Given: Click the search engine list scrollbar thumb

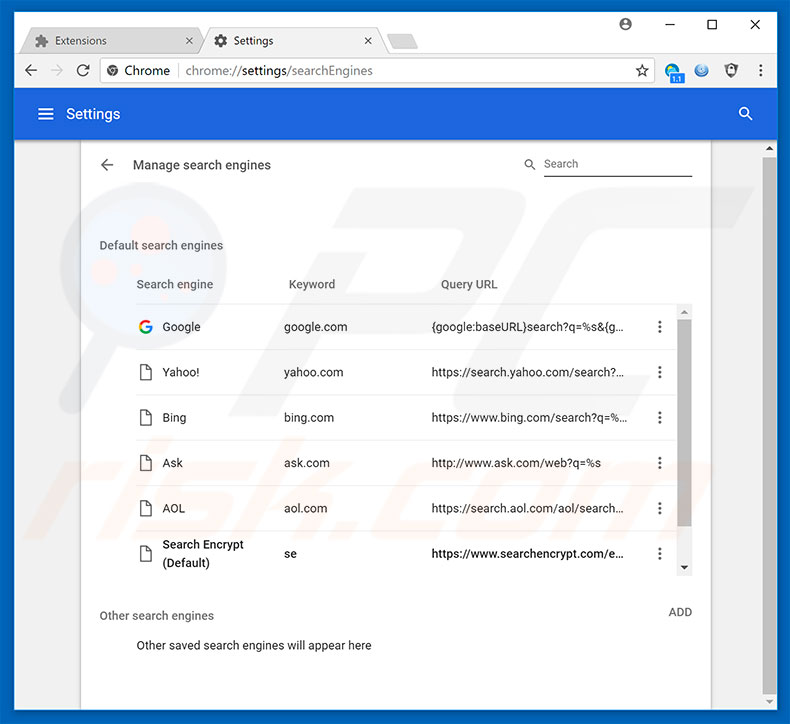Looking at the screenshot, I should (x=684, y=423).
